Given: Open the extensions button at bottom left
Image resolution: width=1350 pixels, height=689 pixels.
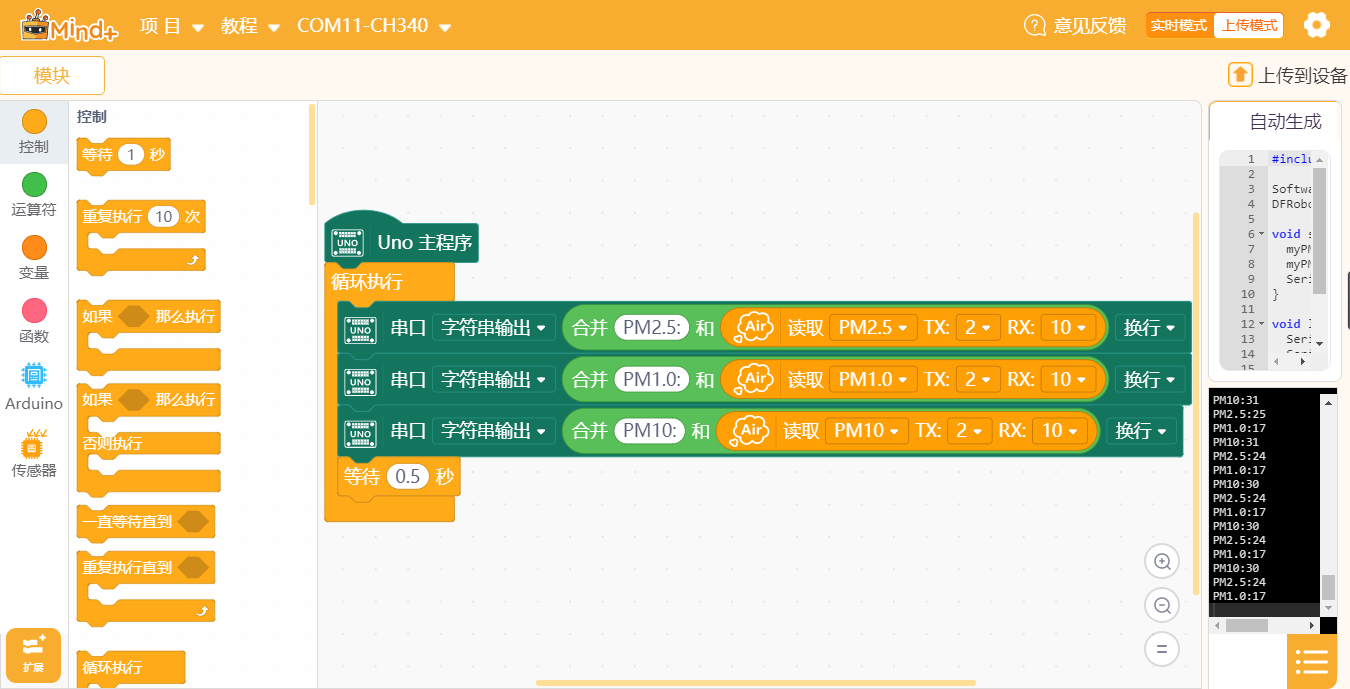Looking at the screenshot, I should pyautogui.click(x=33, y=655).
